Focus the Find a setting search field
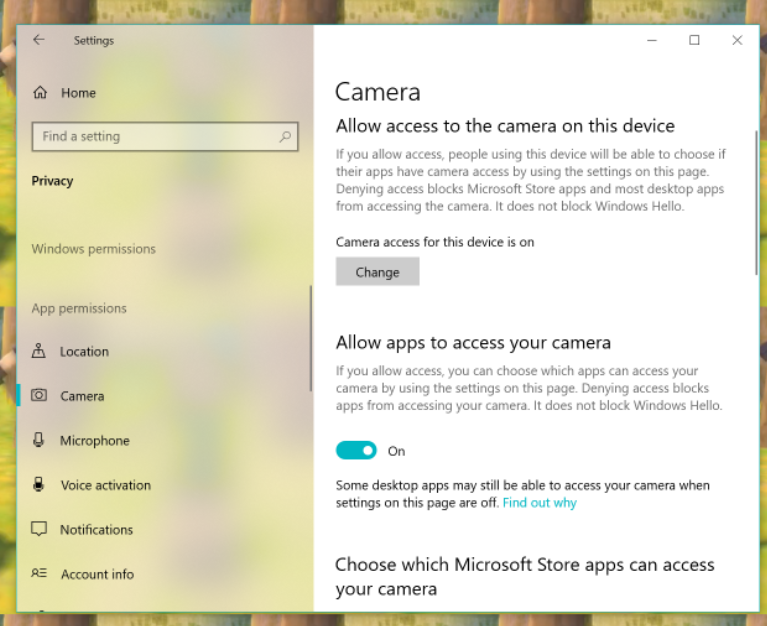 coord(155,137)
